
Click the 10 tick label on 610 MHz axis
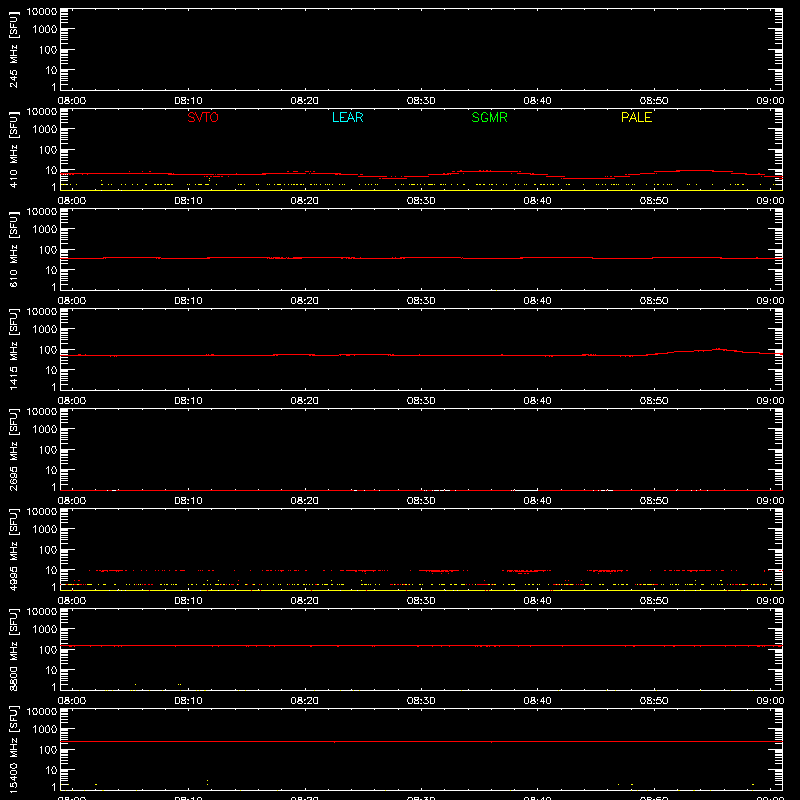pos(51,270)
